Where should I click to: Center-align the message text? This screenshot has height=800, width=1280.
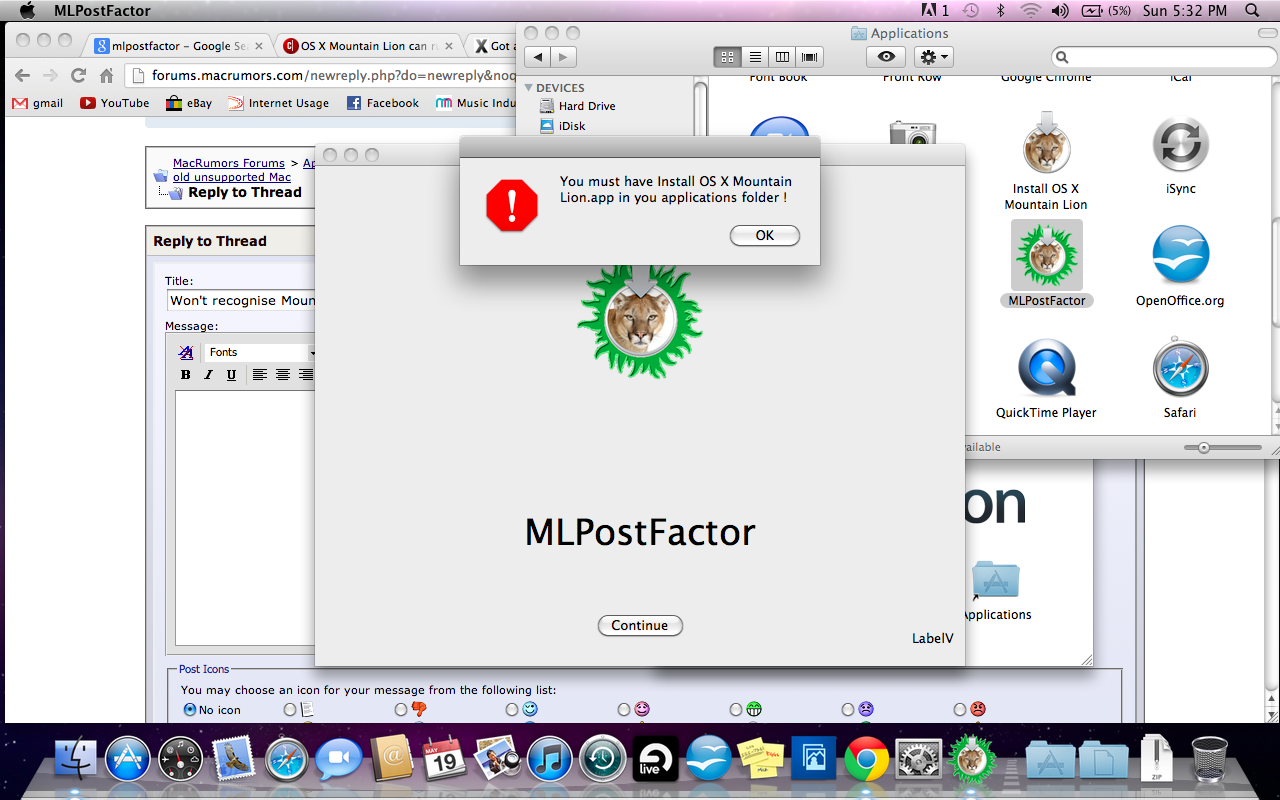[283, 375]
